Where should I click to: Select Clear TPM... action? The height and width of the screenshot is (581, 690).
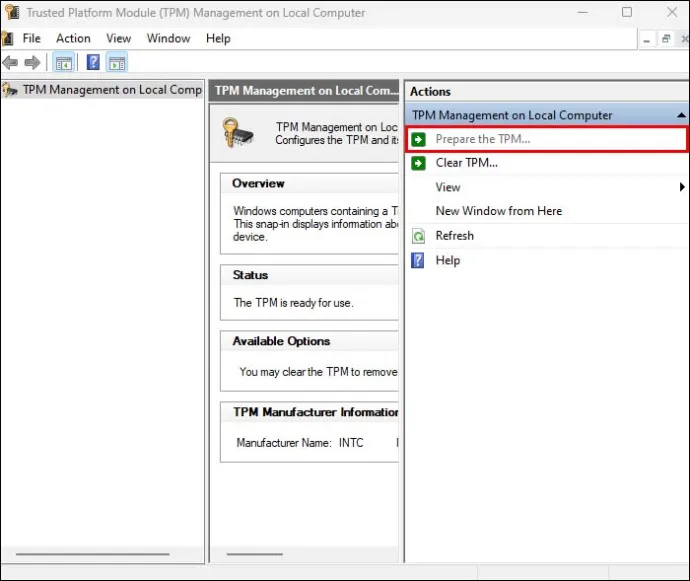(466, 163)
